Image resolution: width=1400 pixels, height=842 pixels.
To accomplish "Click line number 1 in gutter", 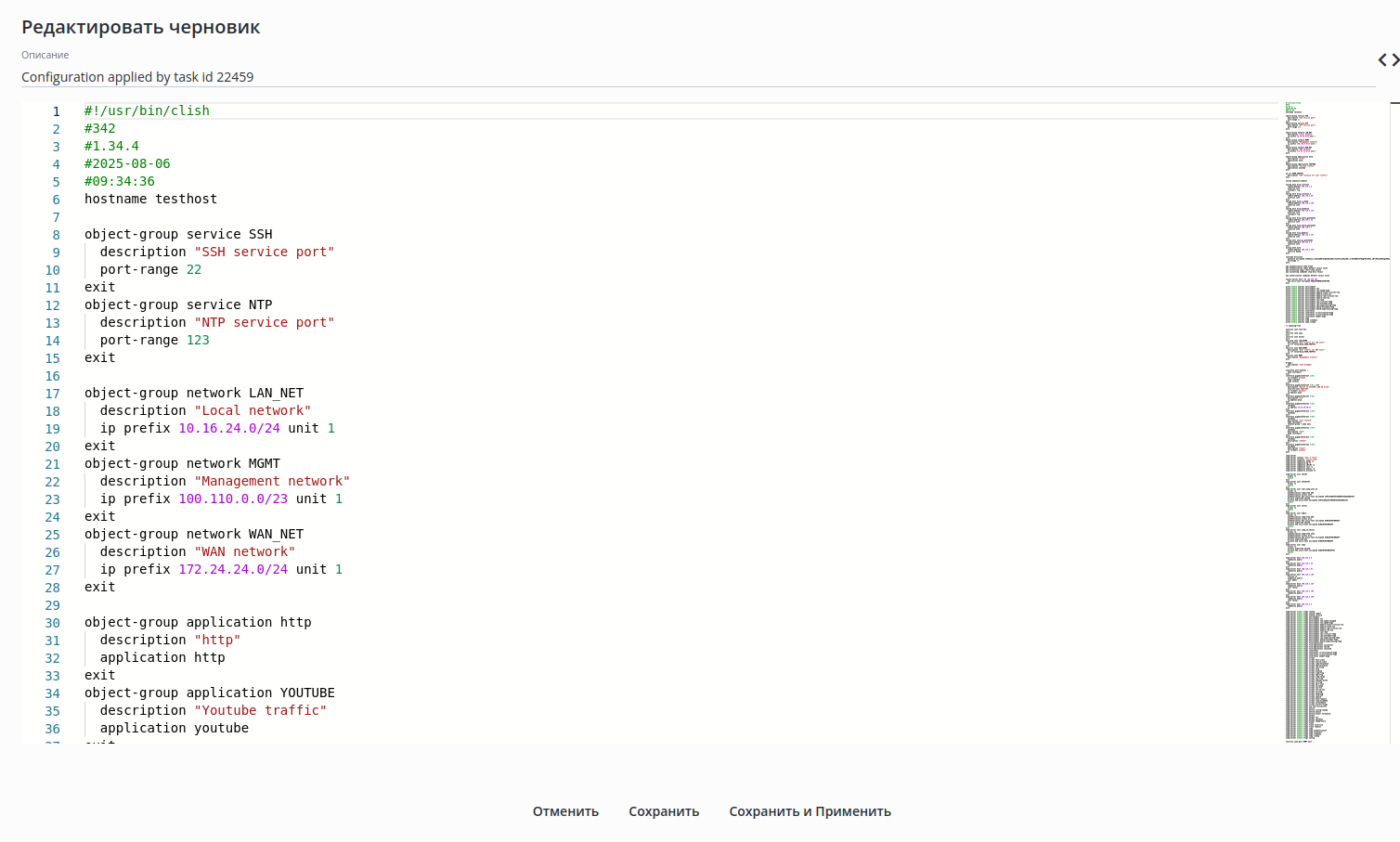I will 56,111.
